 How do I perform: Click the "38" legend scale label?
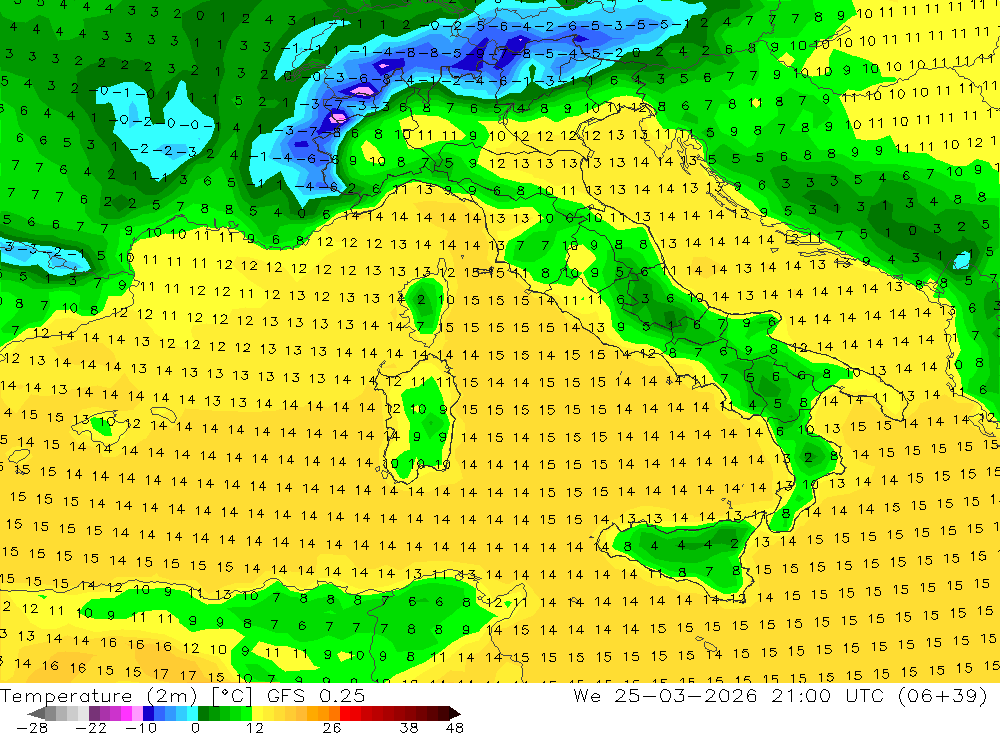click(x=409, y=727)
